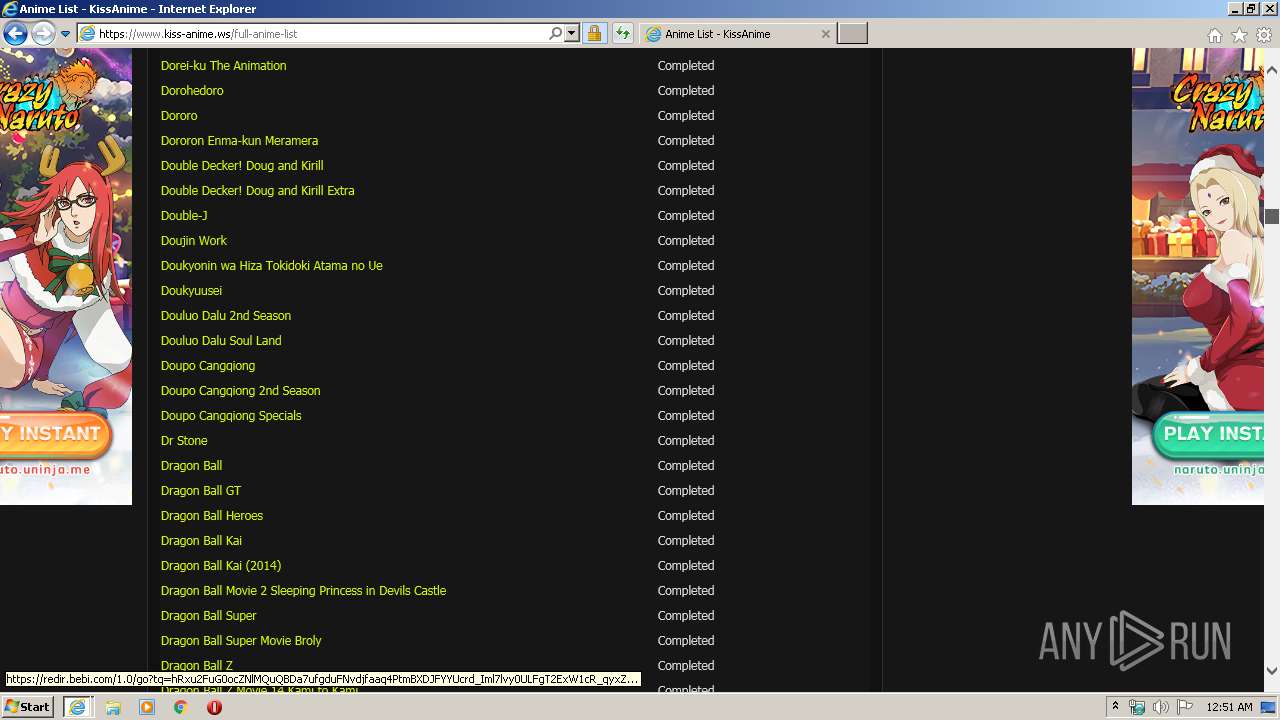Open Double Decker! Doug and Kirill link
The height and width of the screenshot is (720, 1280).
[x=242, y=166]
